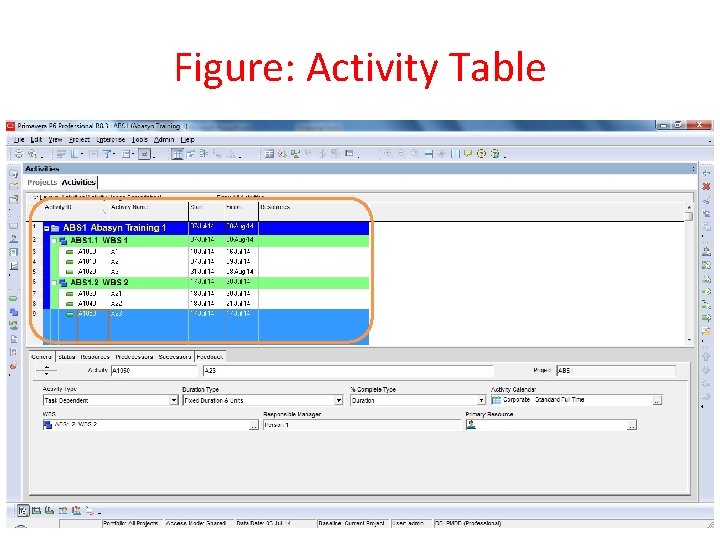The width and height of the screenshot is (720, 540).
Task: Click the Projects sidebar icon at top left
Action: pyautogui.click(x=13, y=174)
